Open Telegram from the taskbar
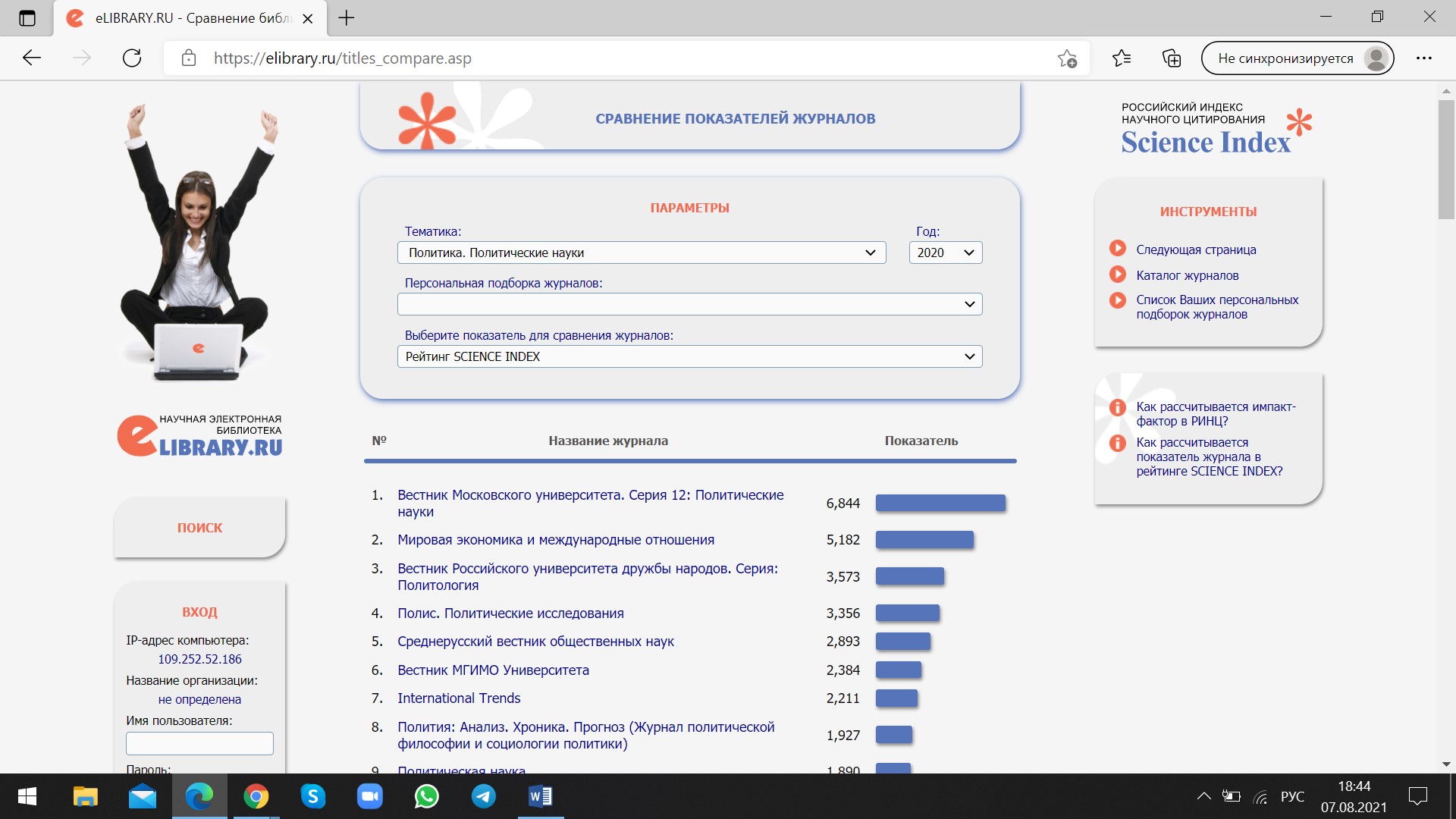The image size is (1456, 819). tap(483, 796)
